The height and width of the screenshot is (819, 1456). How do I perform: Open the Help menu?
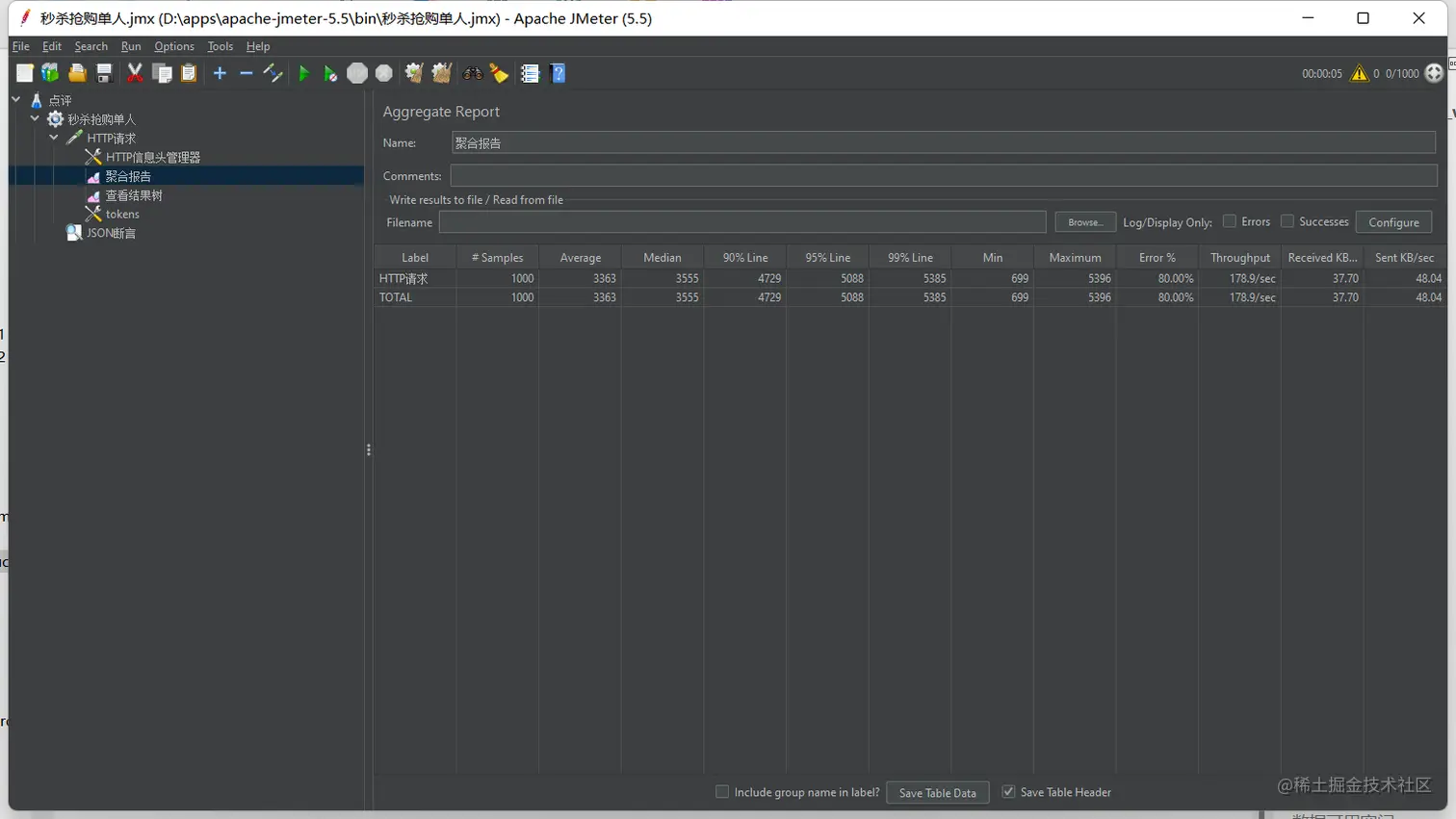point(258,46)
